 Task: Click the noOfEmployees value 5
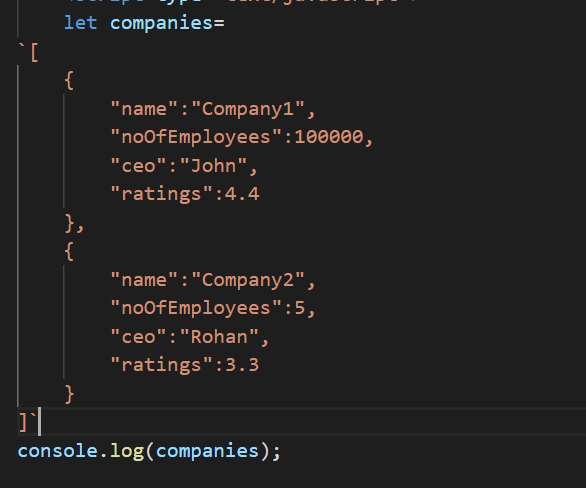(300, 308)
